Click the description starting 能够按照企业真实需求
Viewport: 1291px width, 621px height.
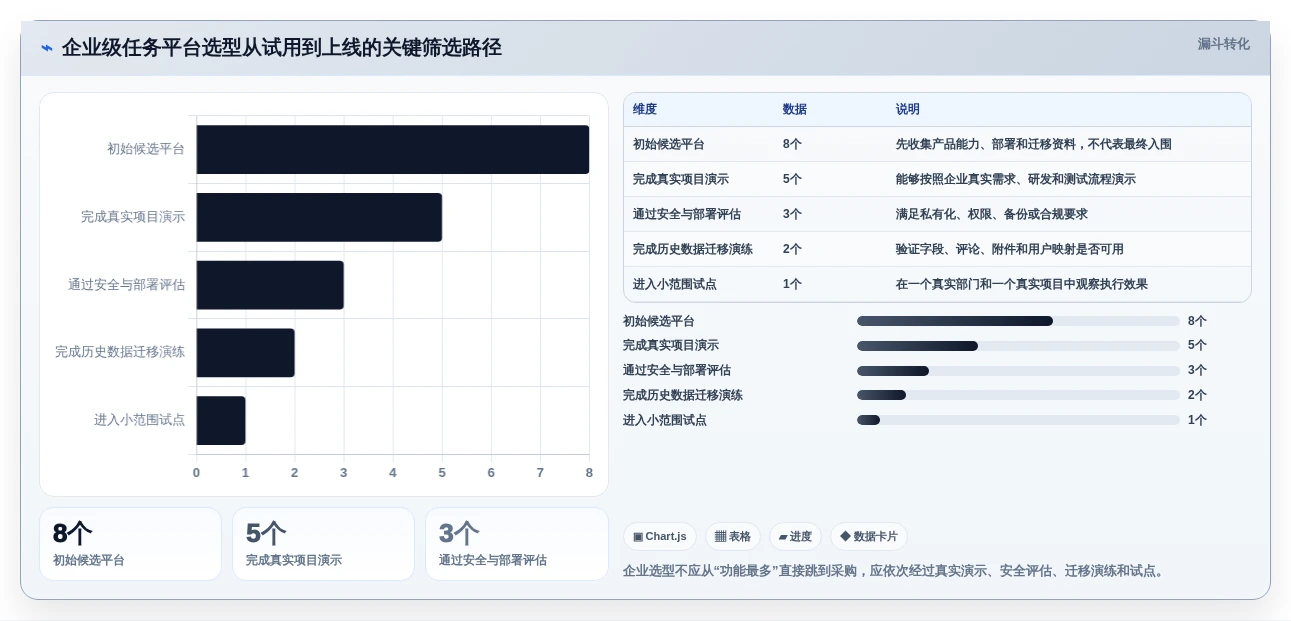tap(1016, 179)
